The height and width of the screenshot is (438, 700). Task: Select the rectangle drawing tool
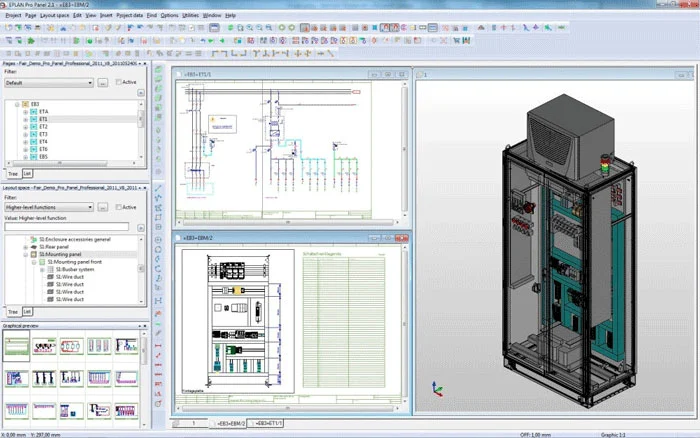pyautogui.click(x=158, y=217)
